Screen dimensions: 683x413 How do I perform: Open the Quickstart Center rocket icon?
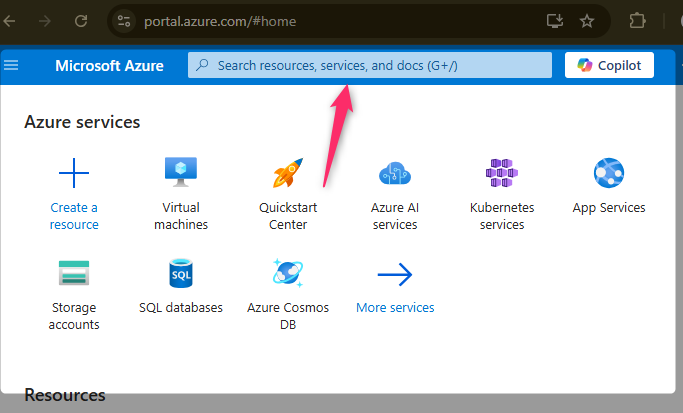287,173
